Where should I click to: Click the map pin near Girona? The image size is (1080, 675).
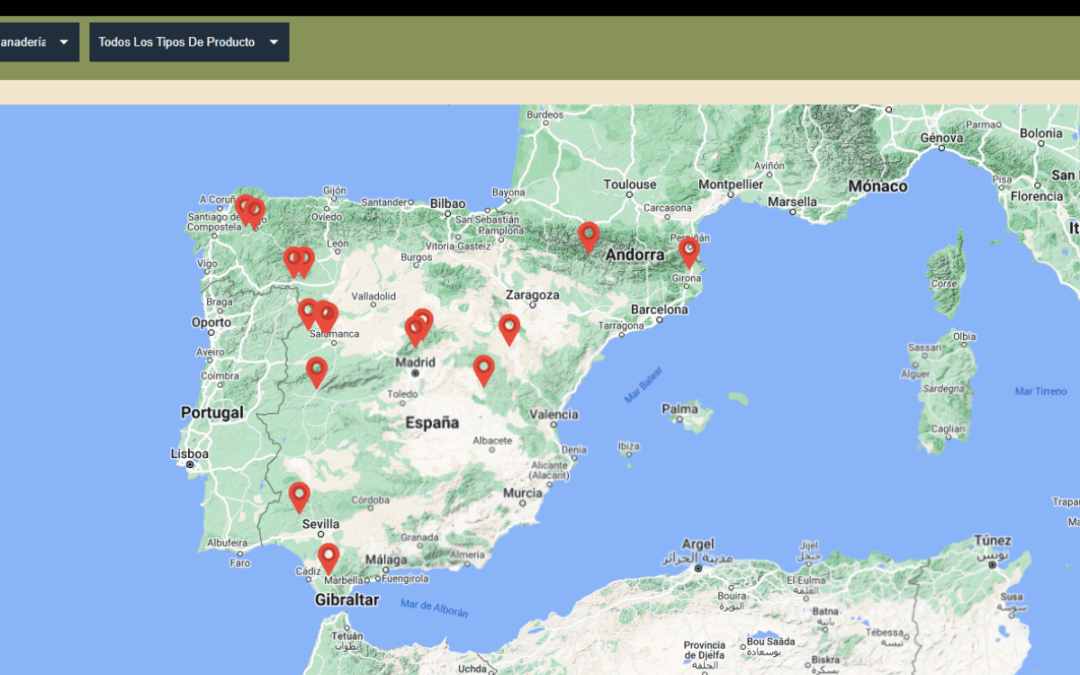[689, 252]
